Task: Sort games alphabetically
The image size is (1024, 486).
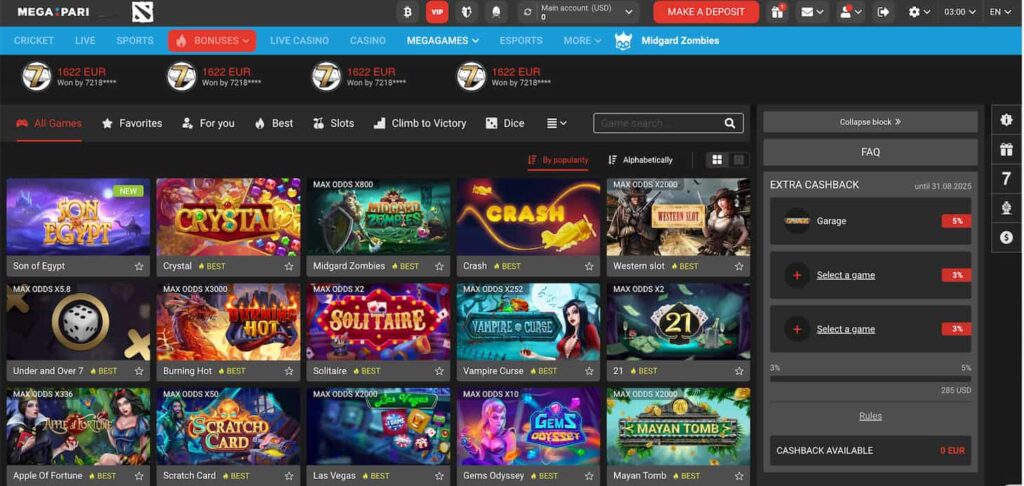Action: click(x=640, y=160)
